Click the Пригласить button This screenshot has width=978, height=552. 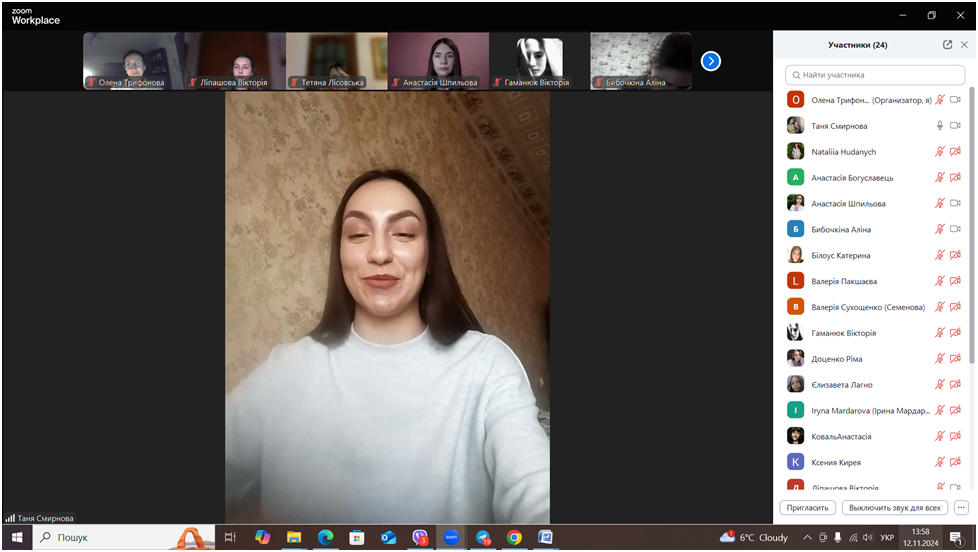point(807,508)
